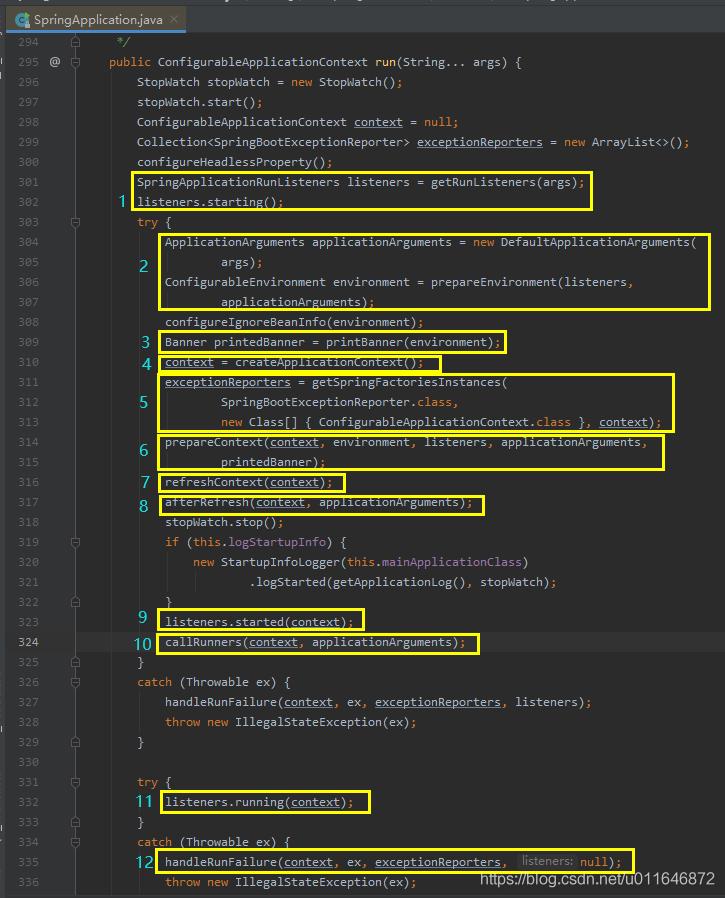Click the @ gutter marker on line 295
The width and height of the screenshot is (725, 898).
pyautogui.click(x=55, y=62)
